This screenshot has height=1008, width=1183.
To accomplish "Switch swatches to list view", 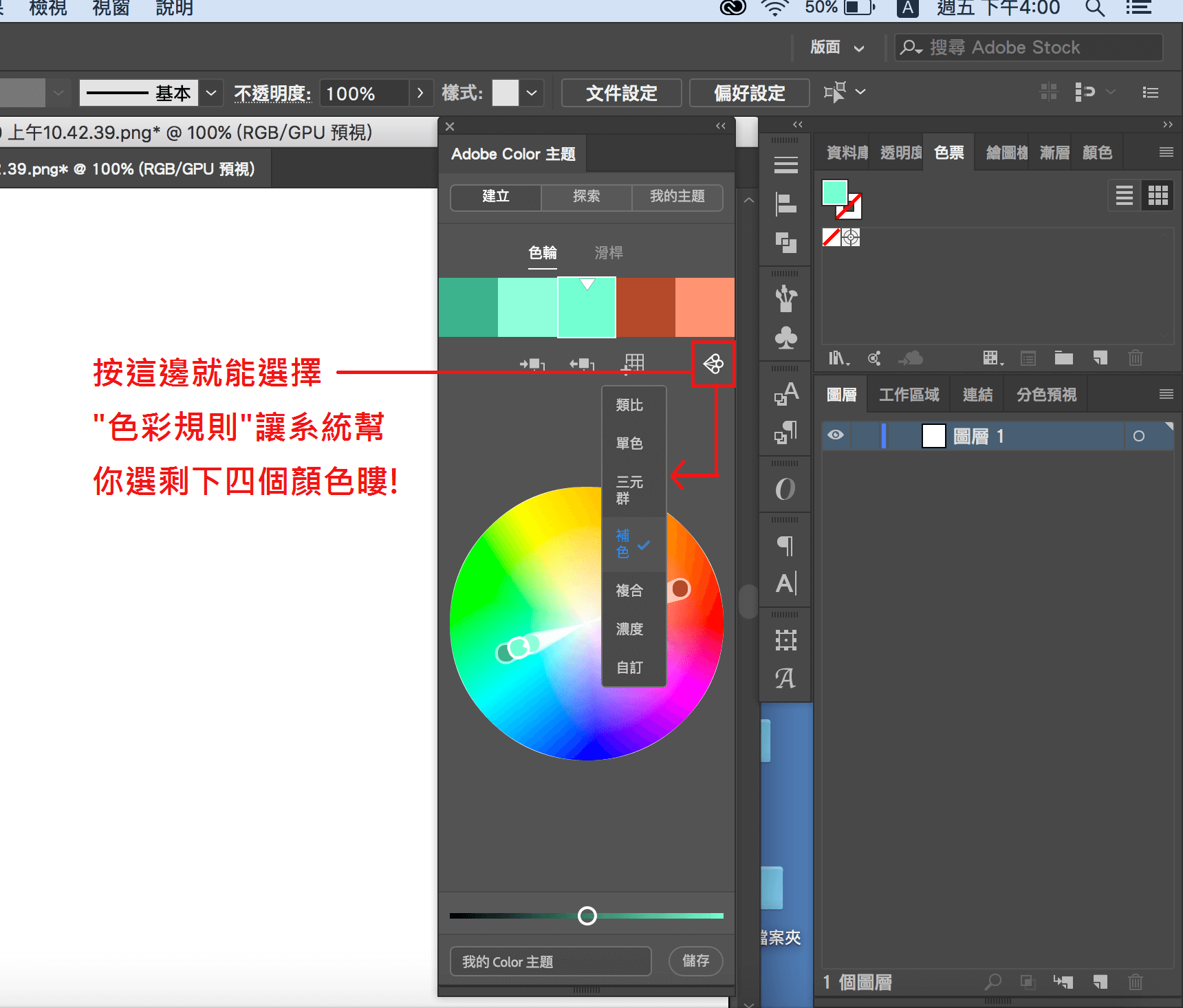I will point(1124,196).
